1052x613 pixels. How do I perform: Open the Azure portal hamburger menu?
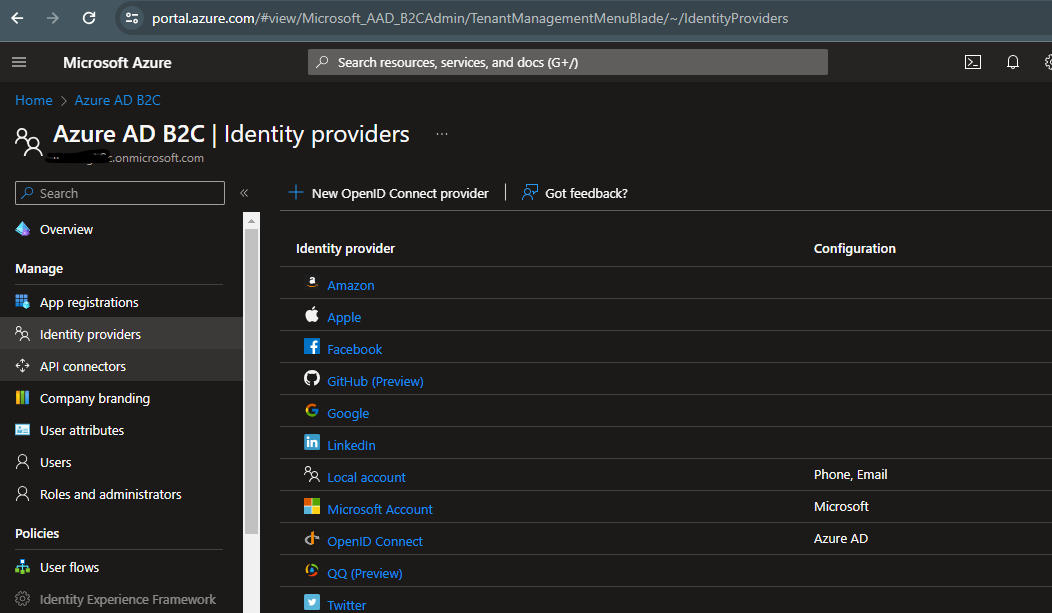19,62
